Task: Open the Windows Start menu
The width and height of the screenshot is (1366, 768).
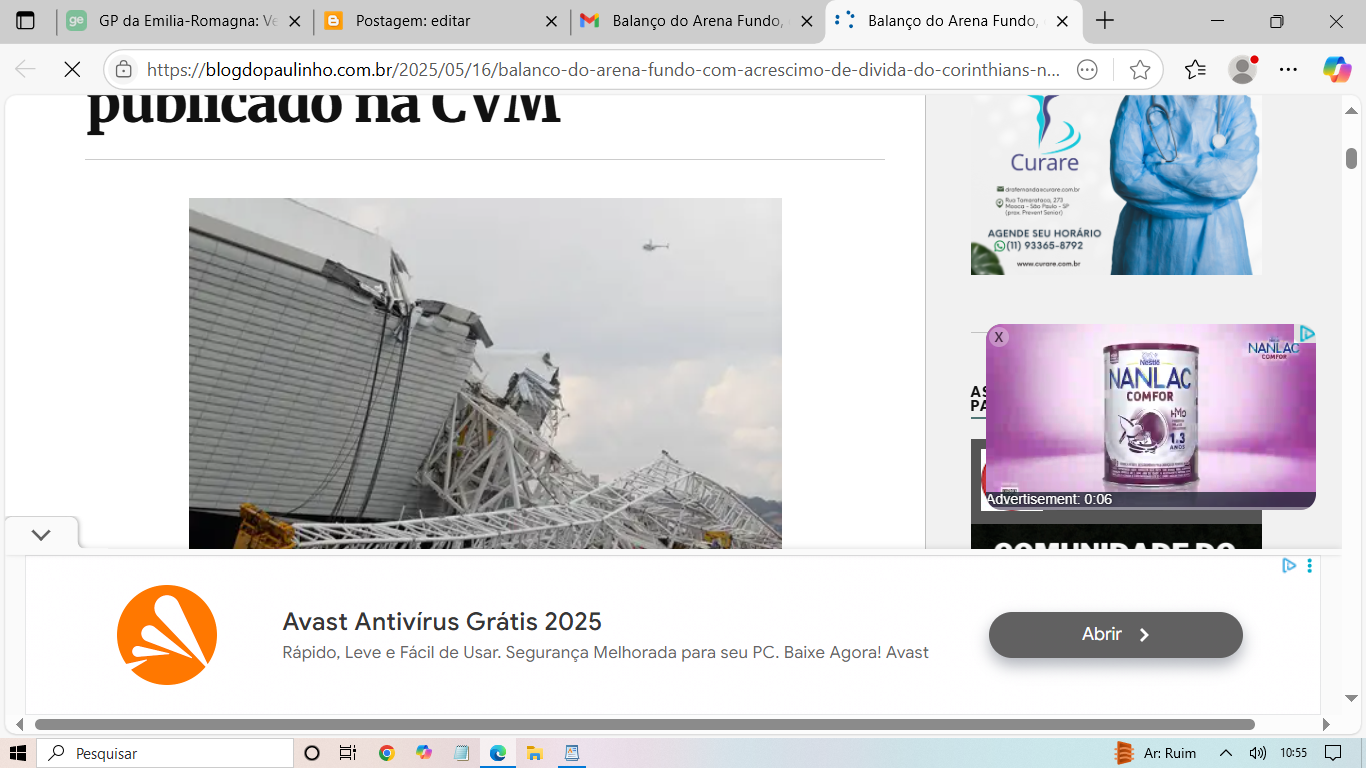Action: click(18, 753)
